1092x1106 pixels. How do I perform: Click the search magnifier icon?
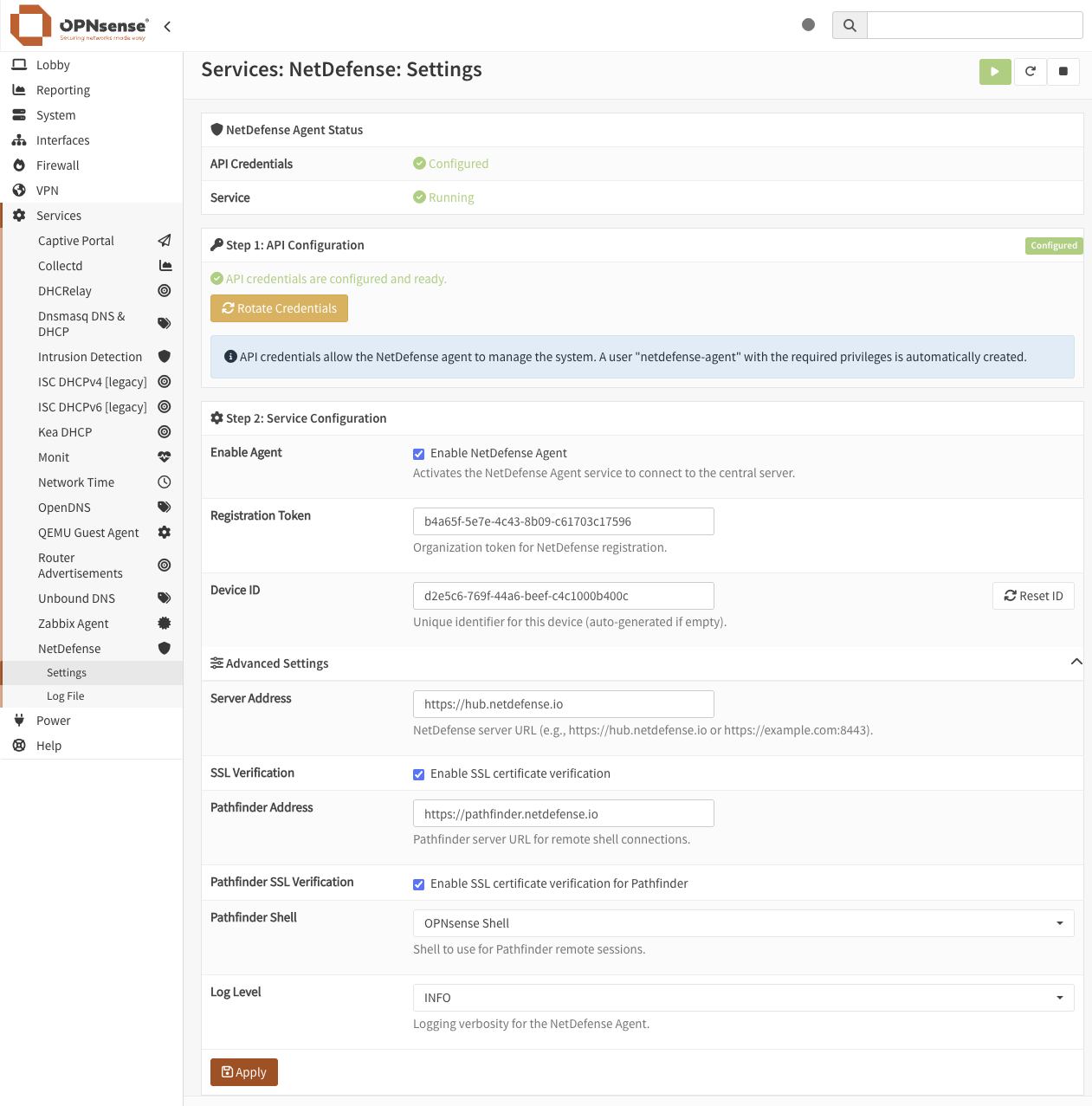pos(849,25)
